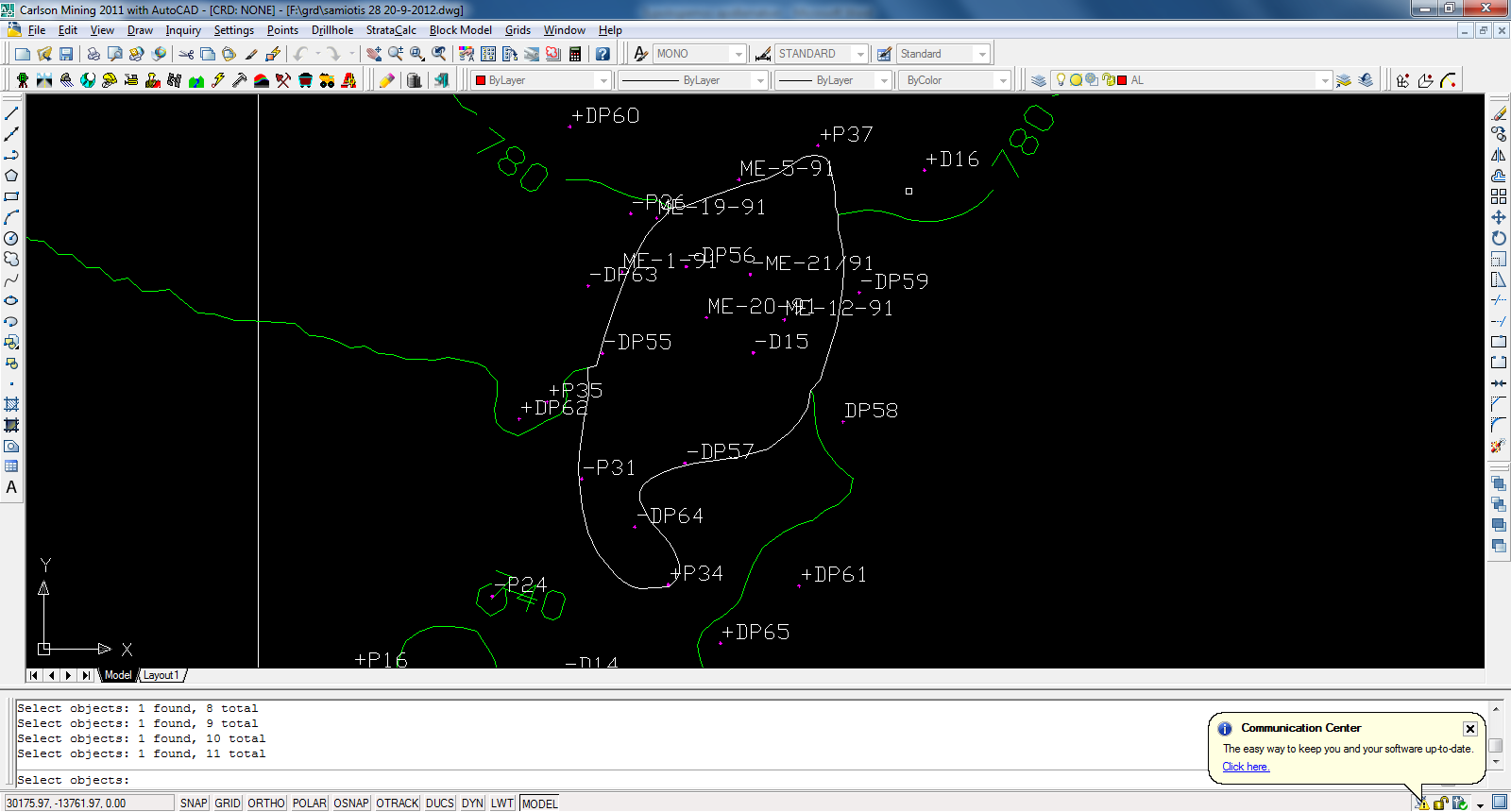Click the surveyor instrument icon in Carlson toolbar

point(23,80)
